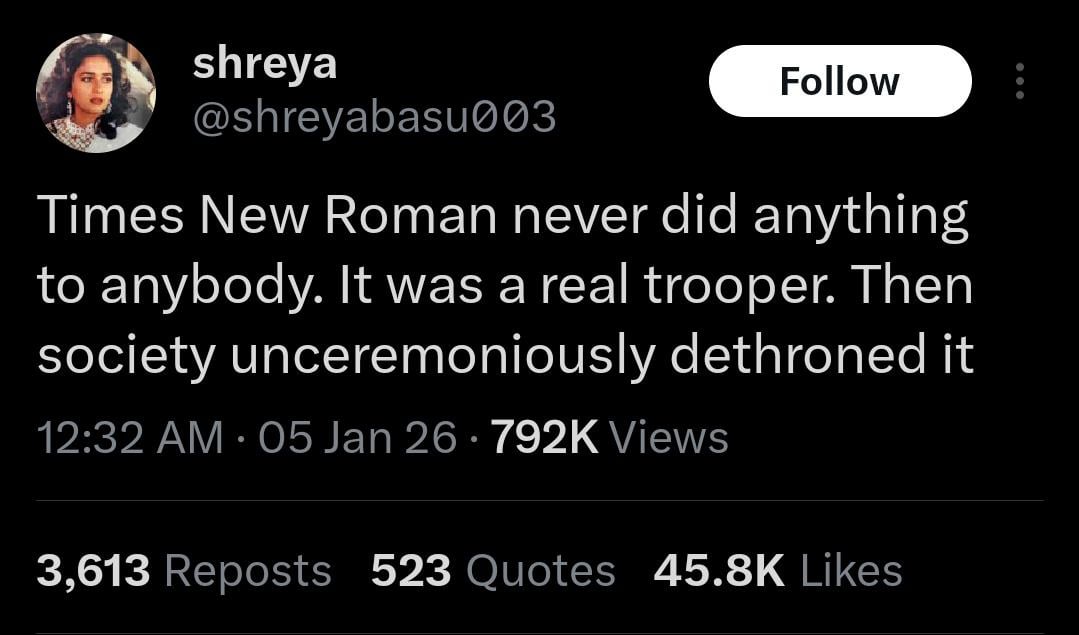Follow the shreya account

(839, 81)
